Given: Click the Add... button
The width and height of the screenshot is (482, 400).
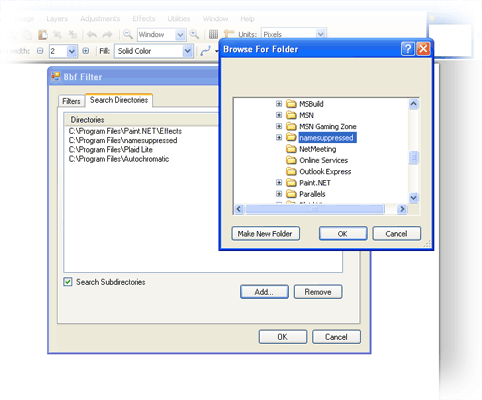Looking at the screenshot, I should pos(264,292).
